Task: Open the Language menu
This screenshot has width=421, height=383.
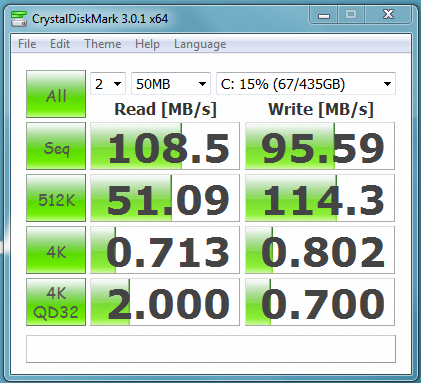Action: [x=200, y=44]
